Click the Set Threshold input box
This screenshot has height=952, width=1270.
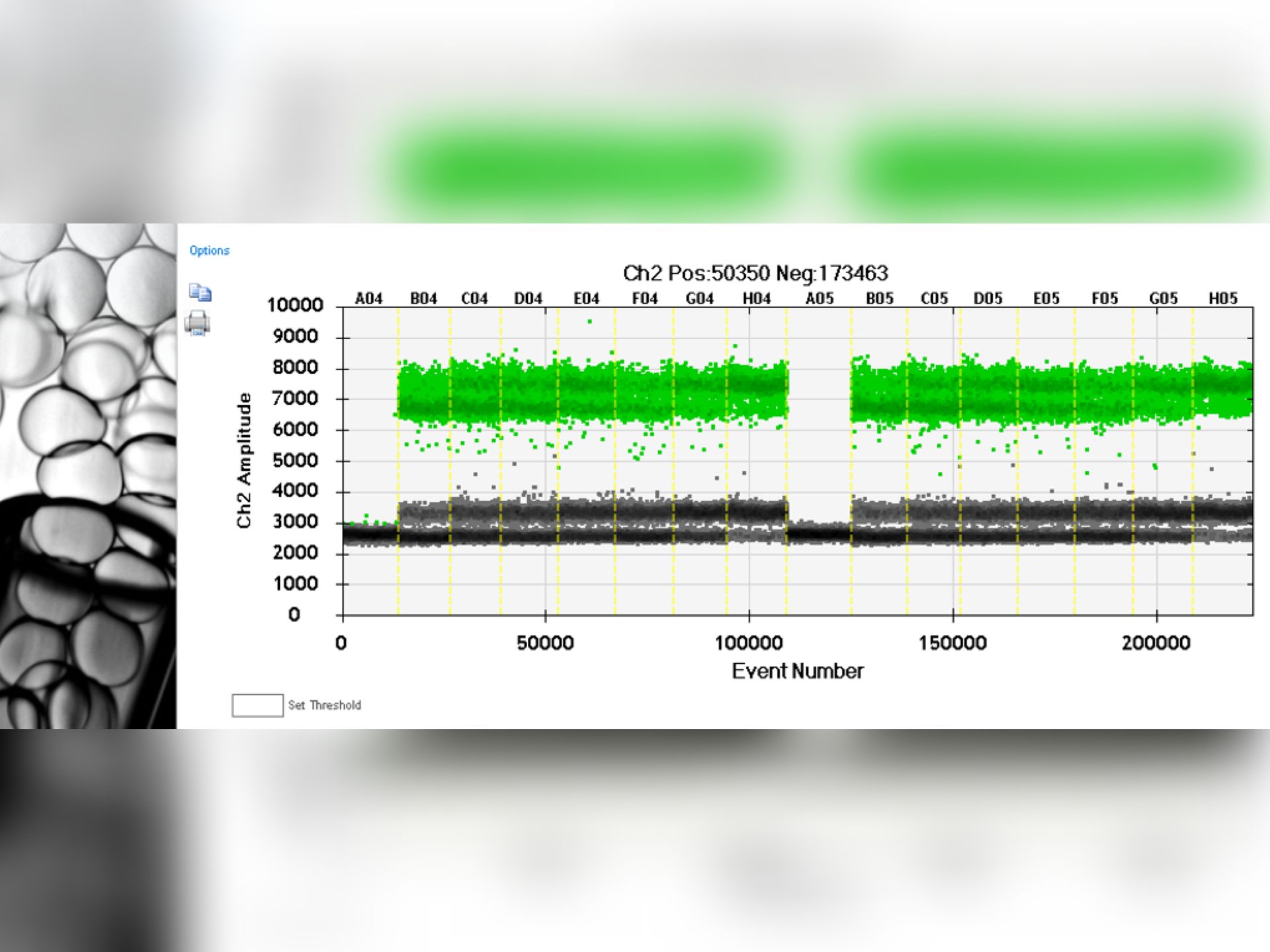(257, 705)
